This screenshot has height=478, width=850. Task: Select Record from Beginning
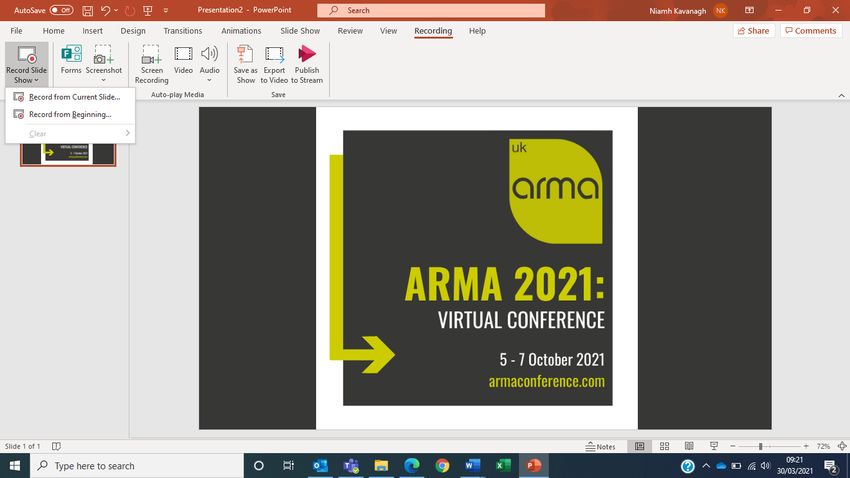pos(70,114)
